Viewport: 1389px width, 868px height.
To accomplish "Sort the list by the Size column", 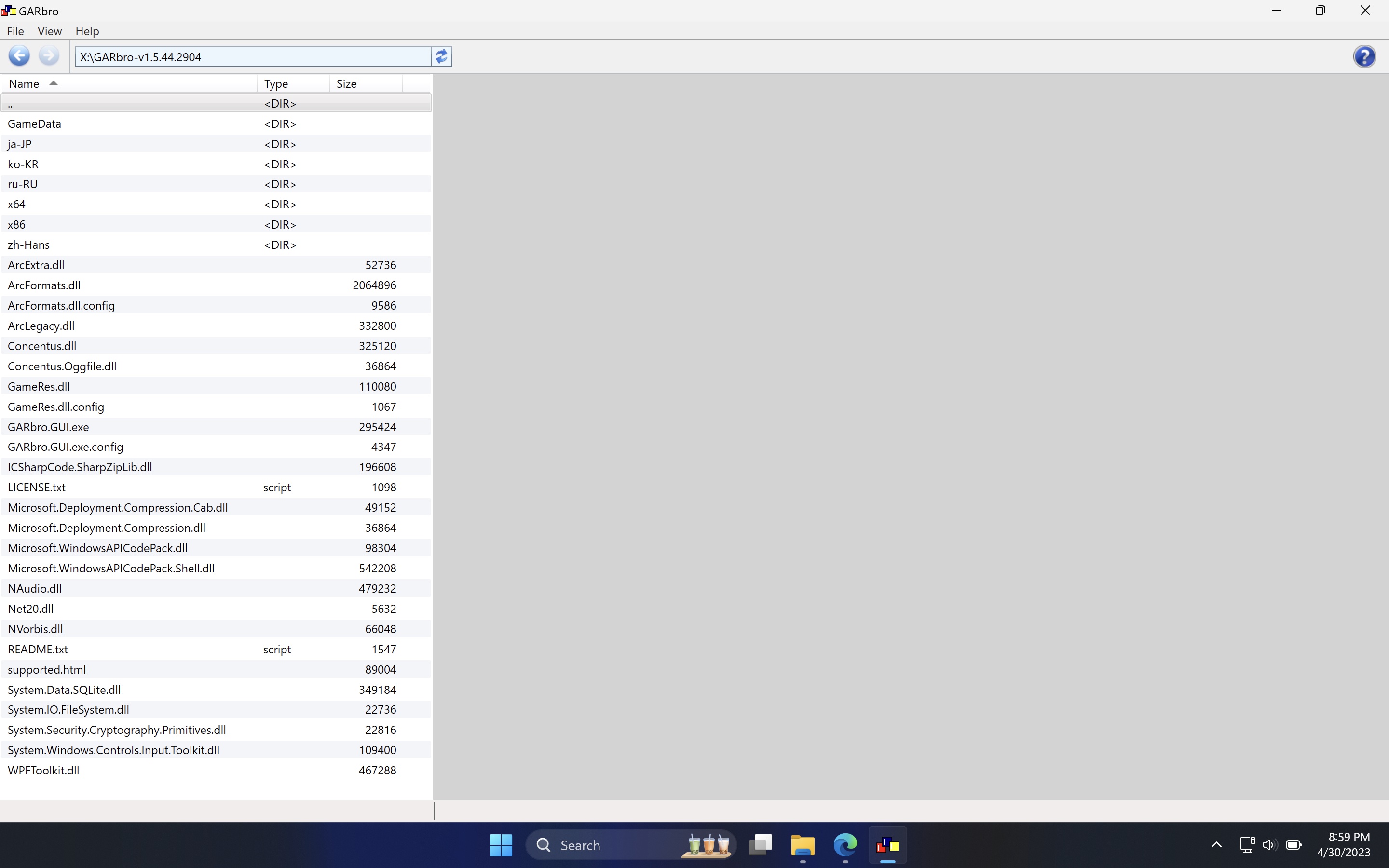I will [366, 84].
